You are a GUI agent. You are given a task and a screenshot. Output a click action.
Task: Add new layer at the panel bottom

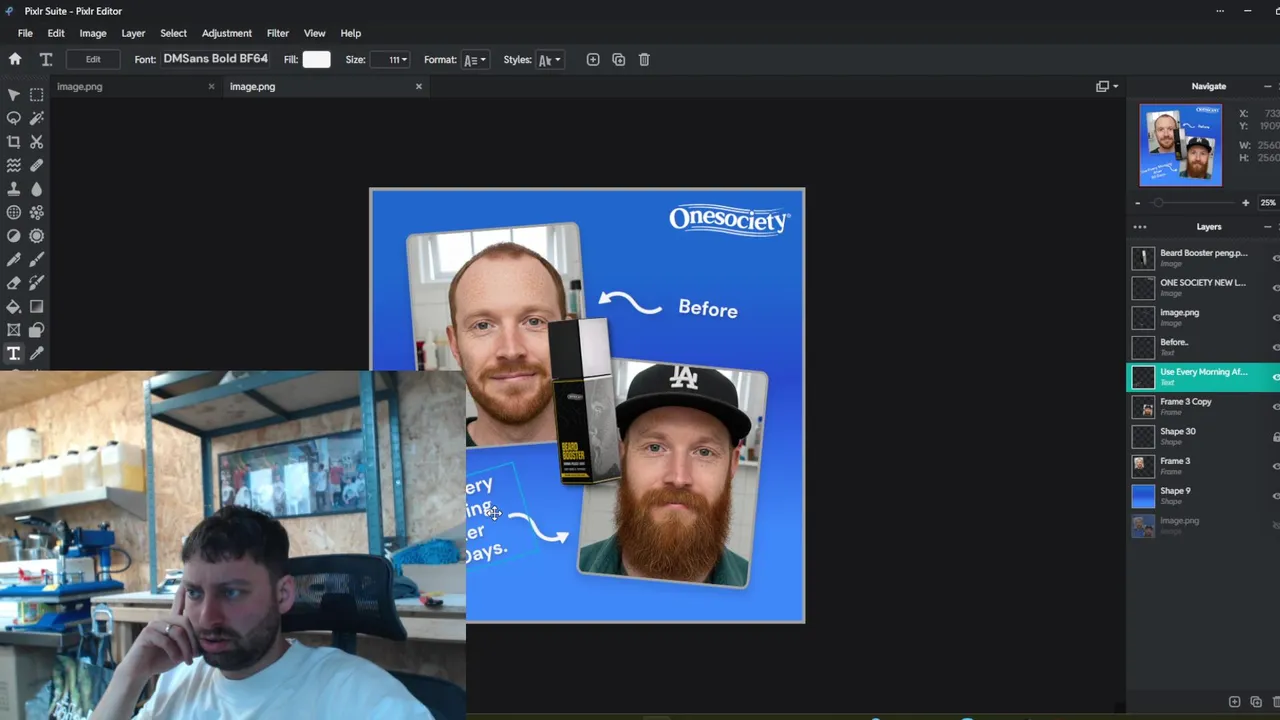tap(1234, 702)
